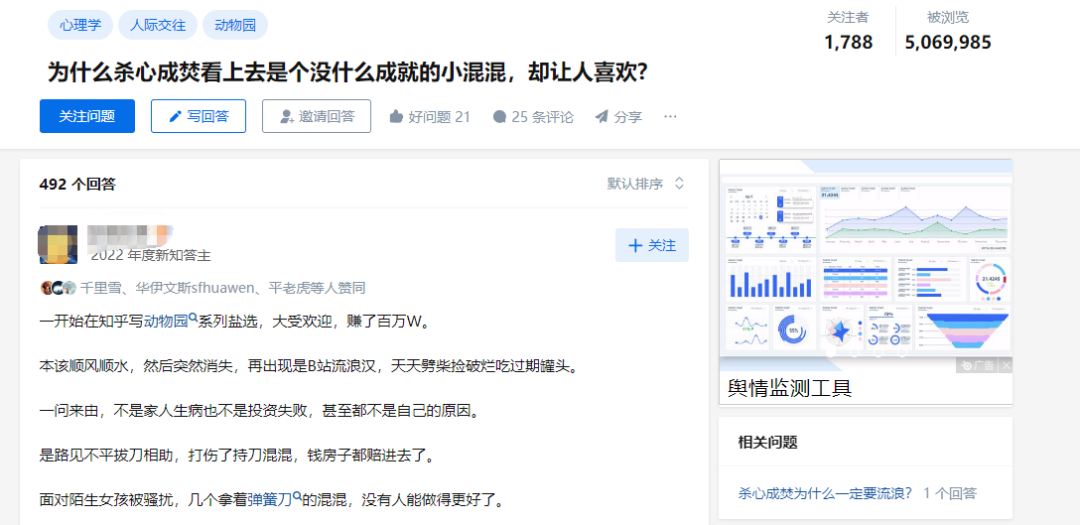The width and height of the screenshot is (1080, 525).
Task: Click the 动物园 search keyword link in answer
Action: 171,321
